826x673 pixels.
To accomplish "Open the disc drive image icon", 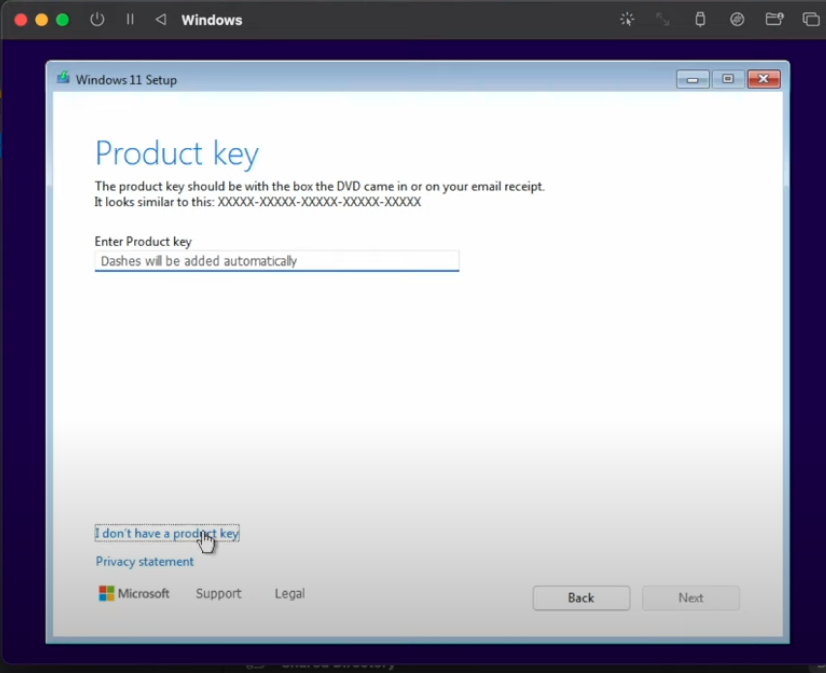I will click(x=737, y=19).
